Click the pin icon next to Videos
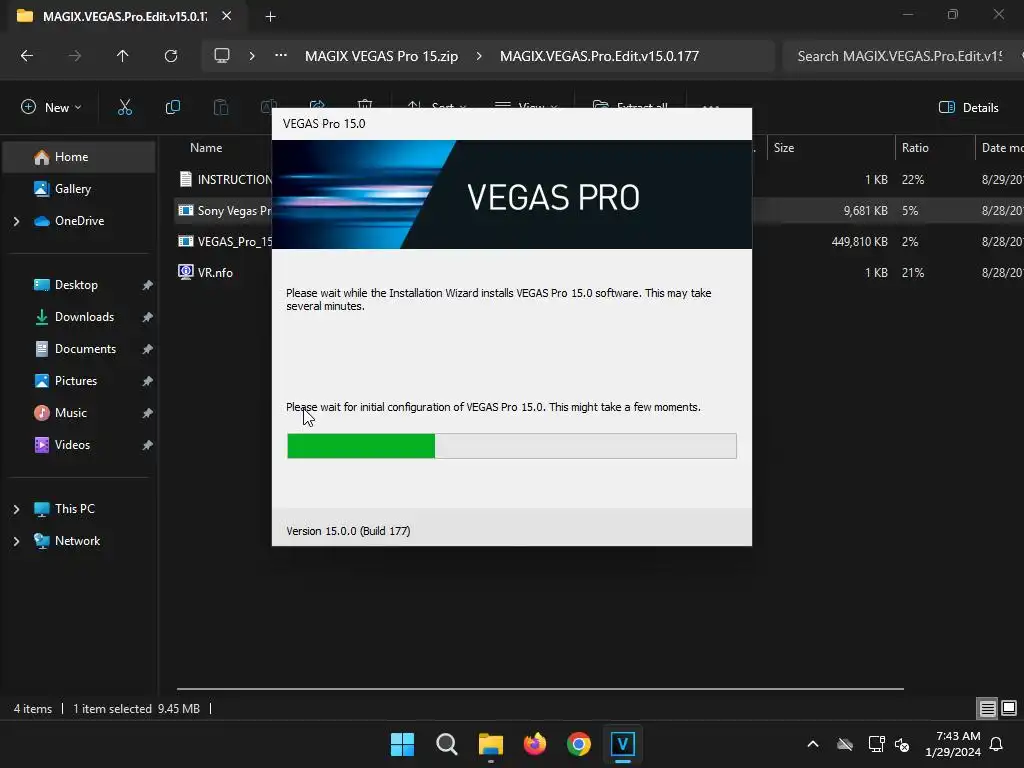 click(x=148, y=445)
